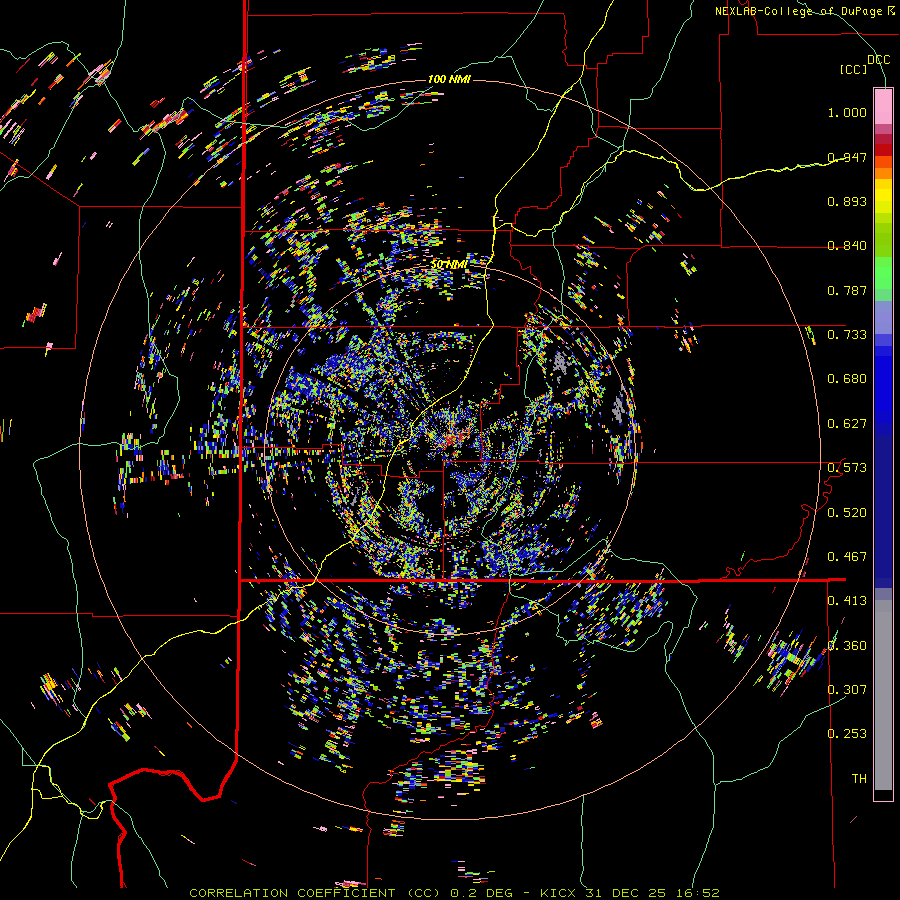Pick the lavender color bar segment
Viewport: 900px width, 900px height.
pyautogui.click(x=883, y=317)
